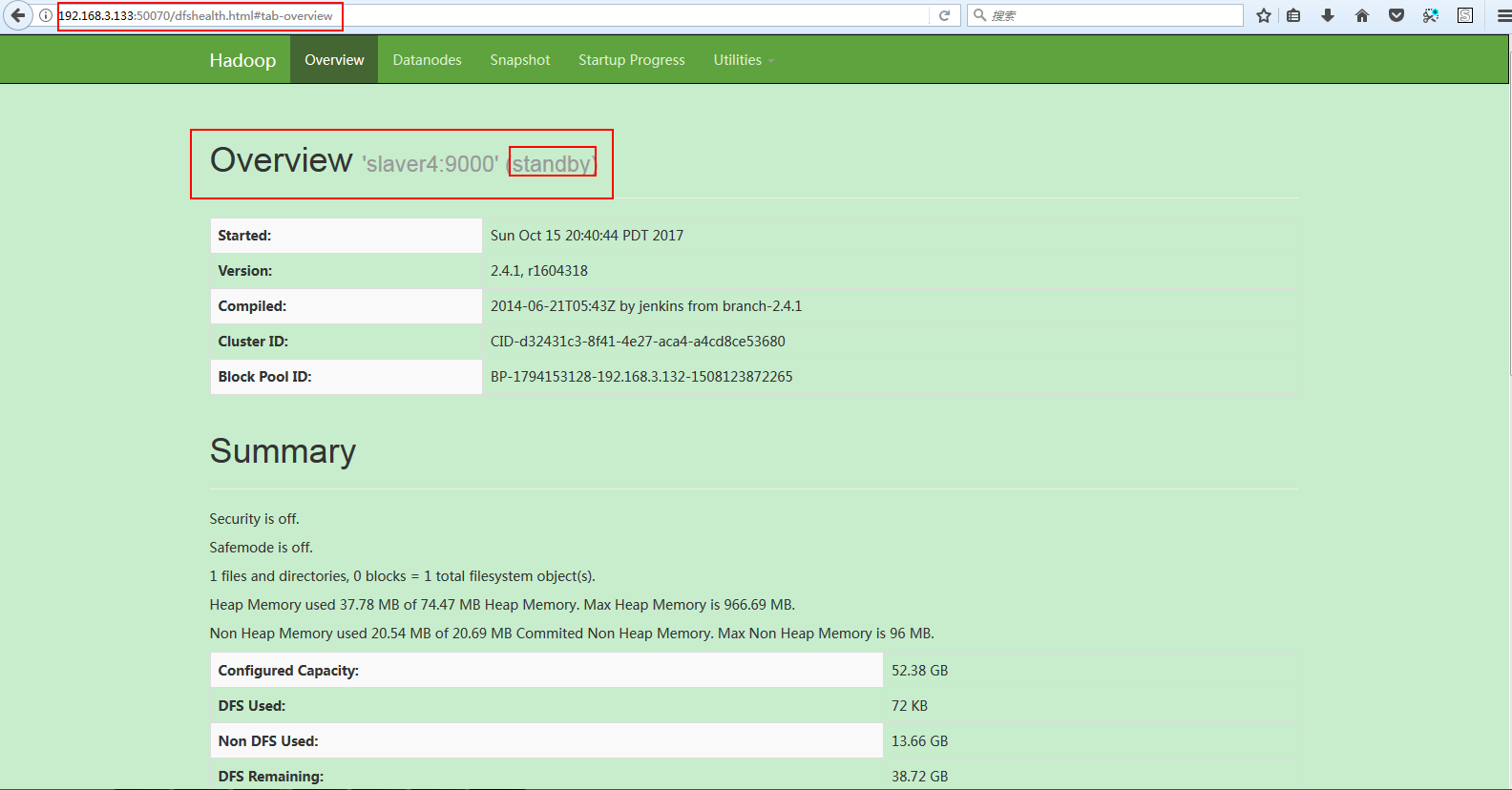1512x790 pixels.
Task: Click the address bar URL field
Action: [x=573, y=15]
